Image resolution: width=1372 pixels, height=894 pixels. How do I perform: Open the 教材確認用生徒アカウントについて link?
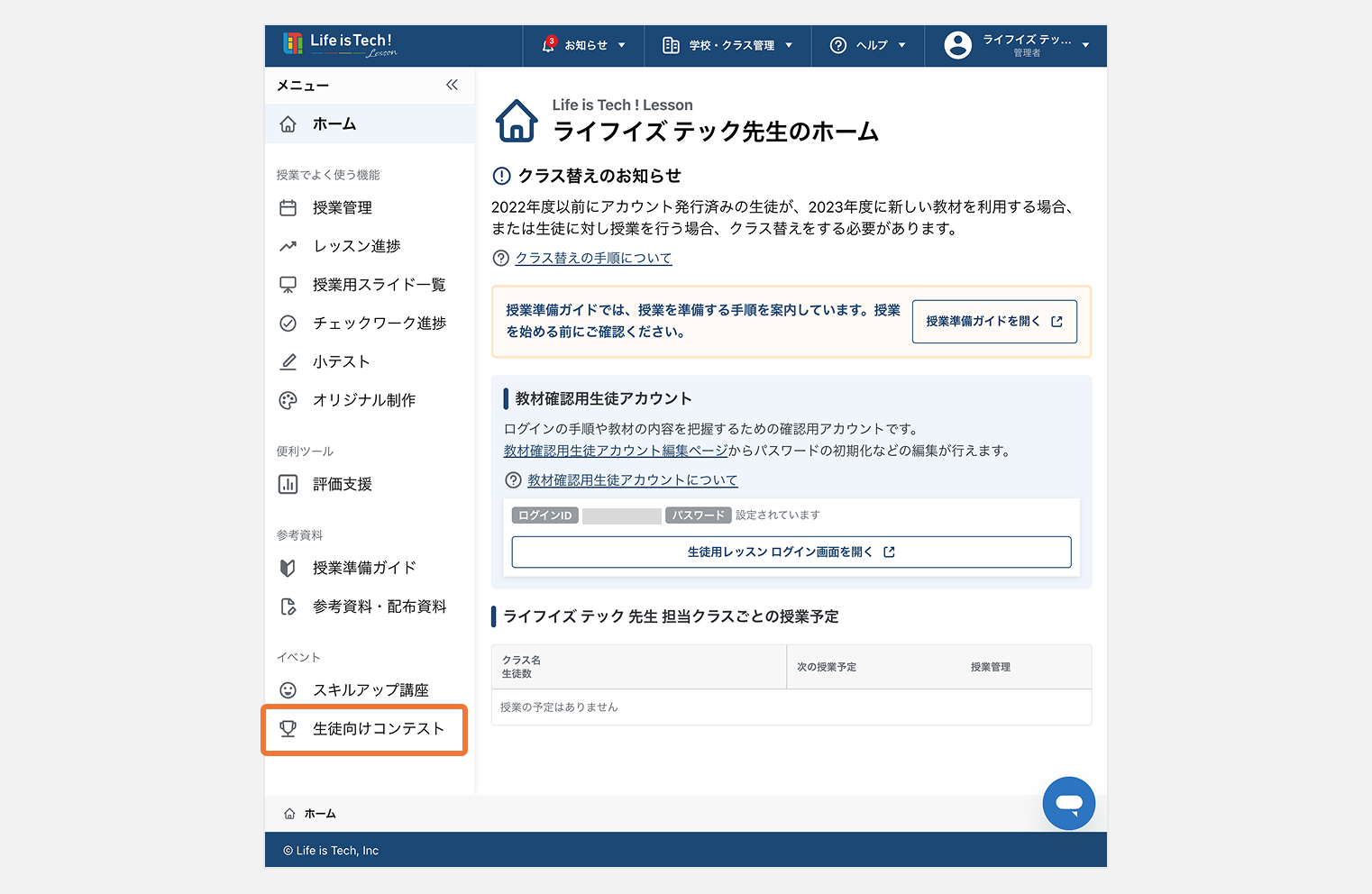tap(632, 480)
